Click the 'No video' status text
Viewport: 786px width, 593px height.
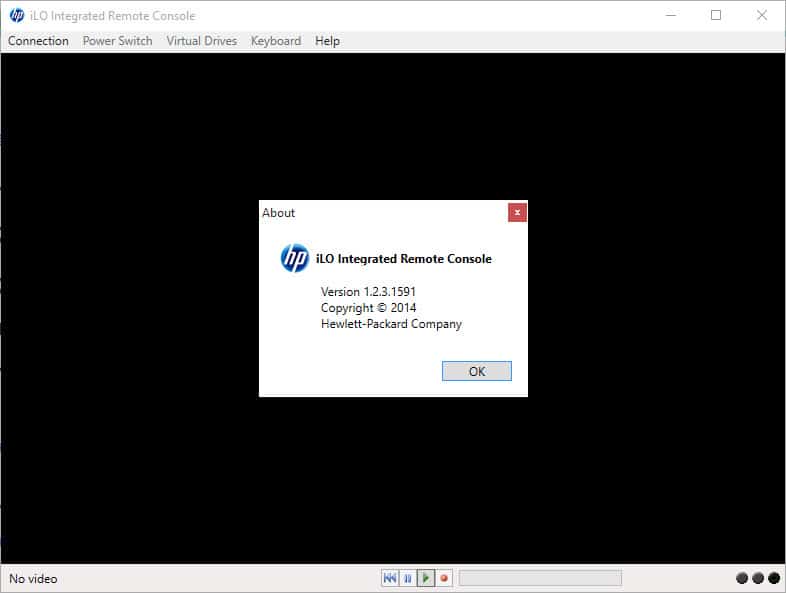click(33, 579)
